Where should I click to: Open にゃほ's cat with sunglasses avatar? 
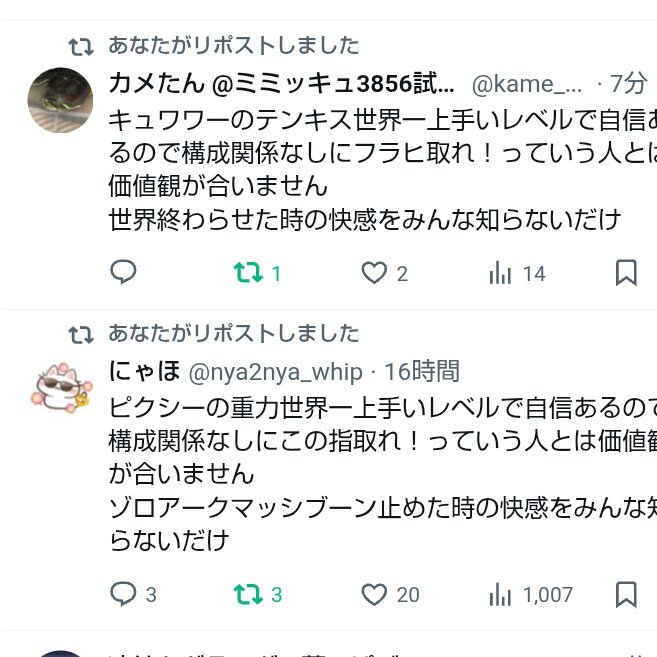[x=60, y=388]
